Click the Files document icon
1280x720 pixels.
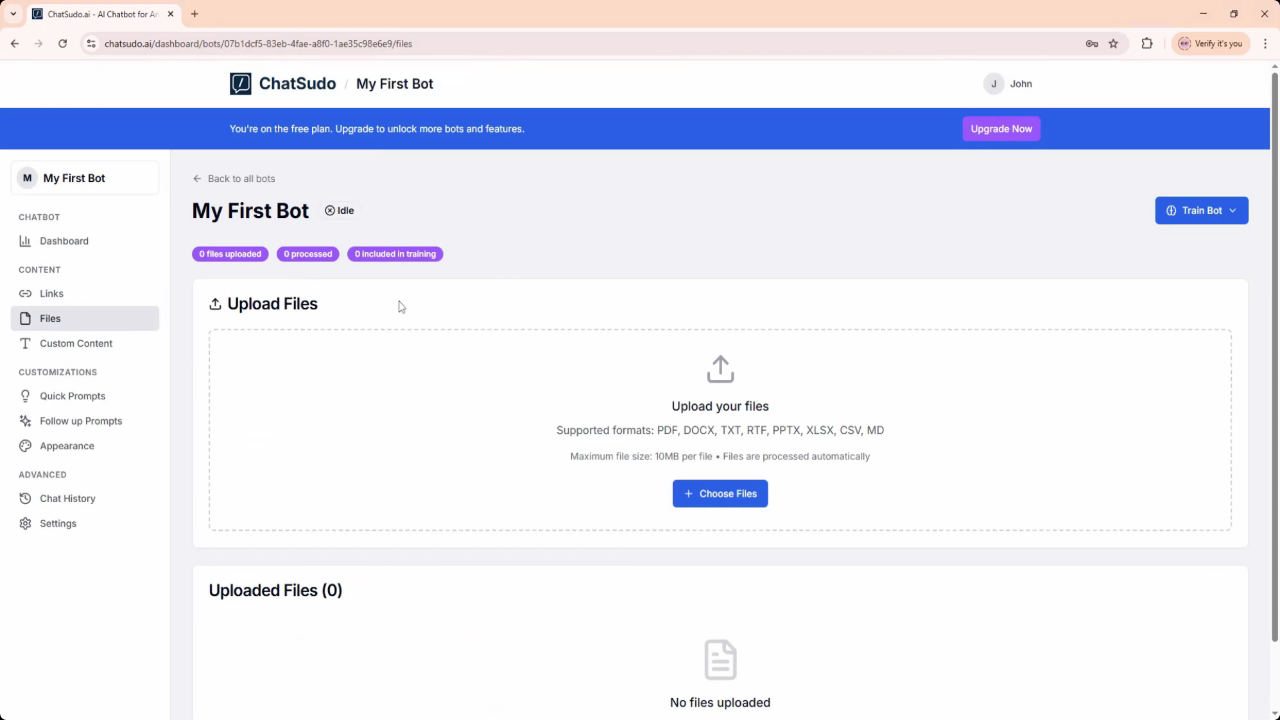pos(25,318)
